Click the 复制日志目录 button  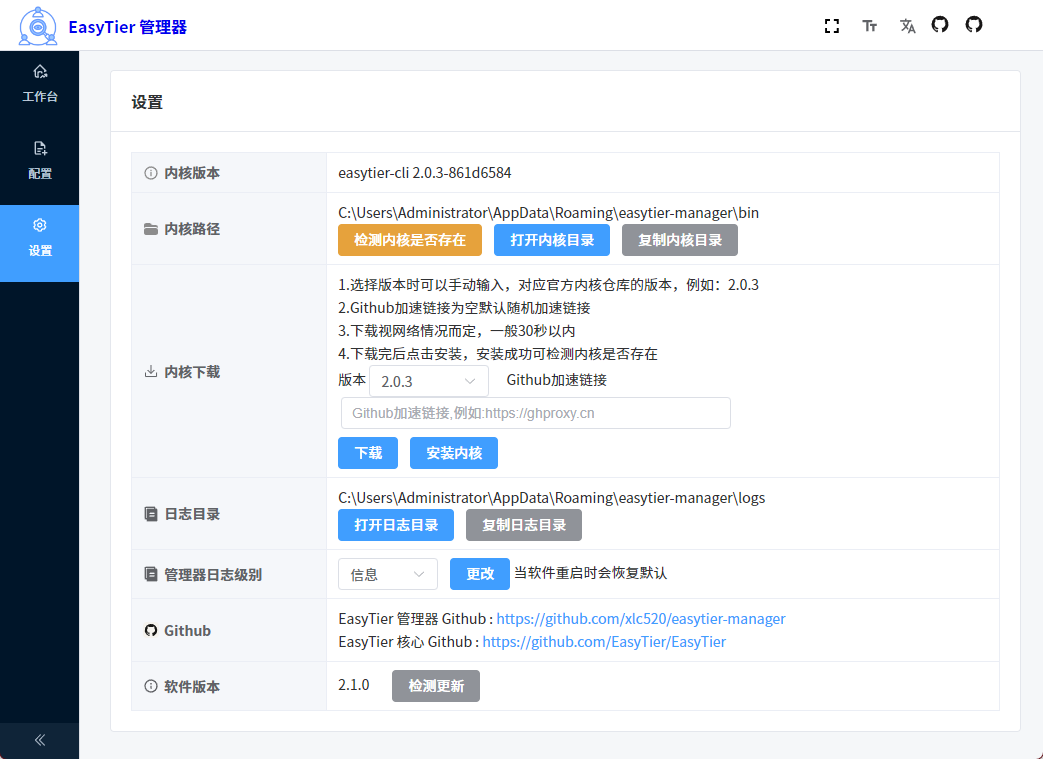524,525
